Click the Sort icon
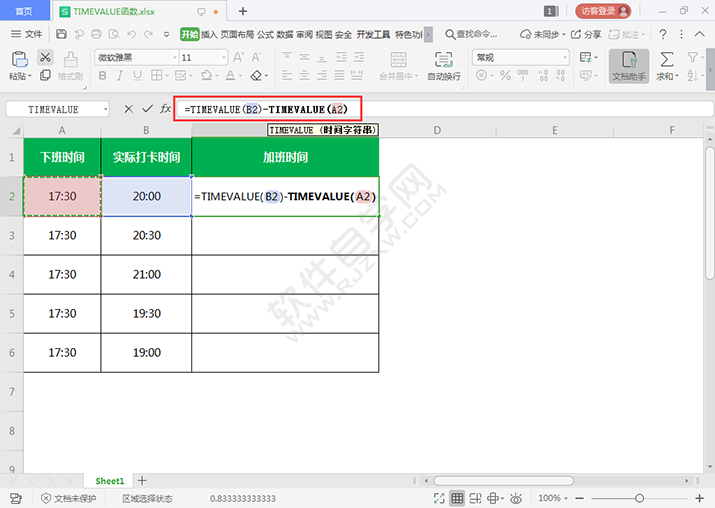 pos(692,76)
